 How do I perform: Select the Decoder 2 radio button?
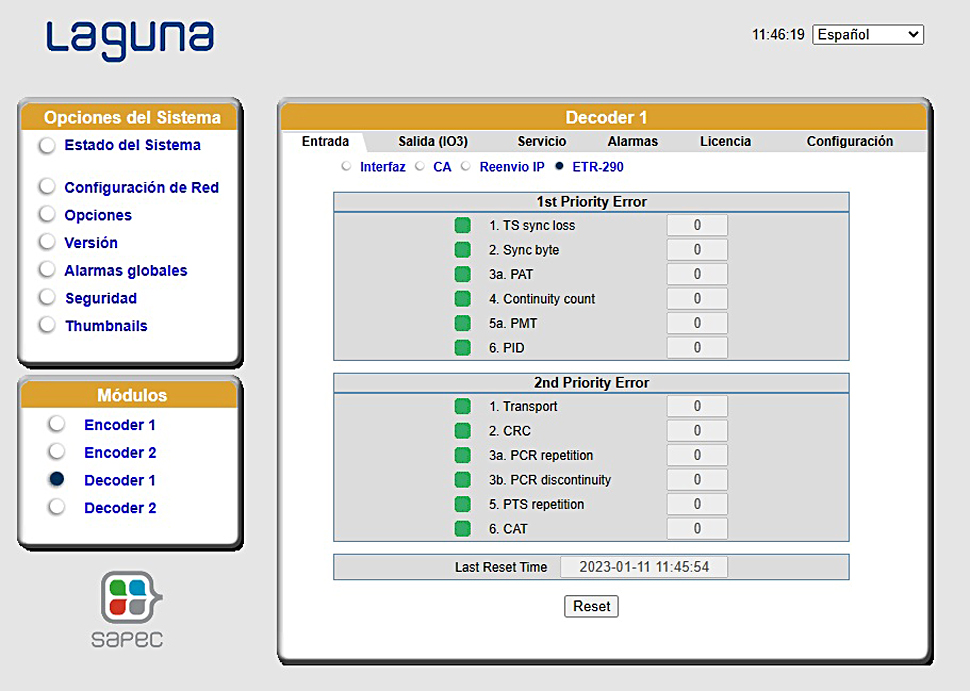pos(57,507)
